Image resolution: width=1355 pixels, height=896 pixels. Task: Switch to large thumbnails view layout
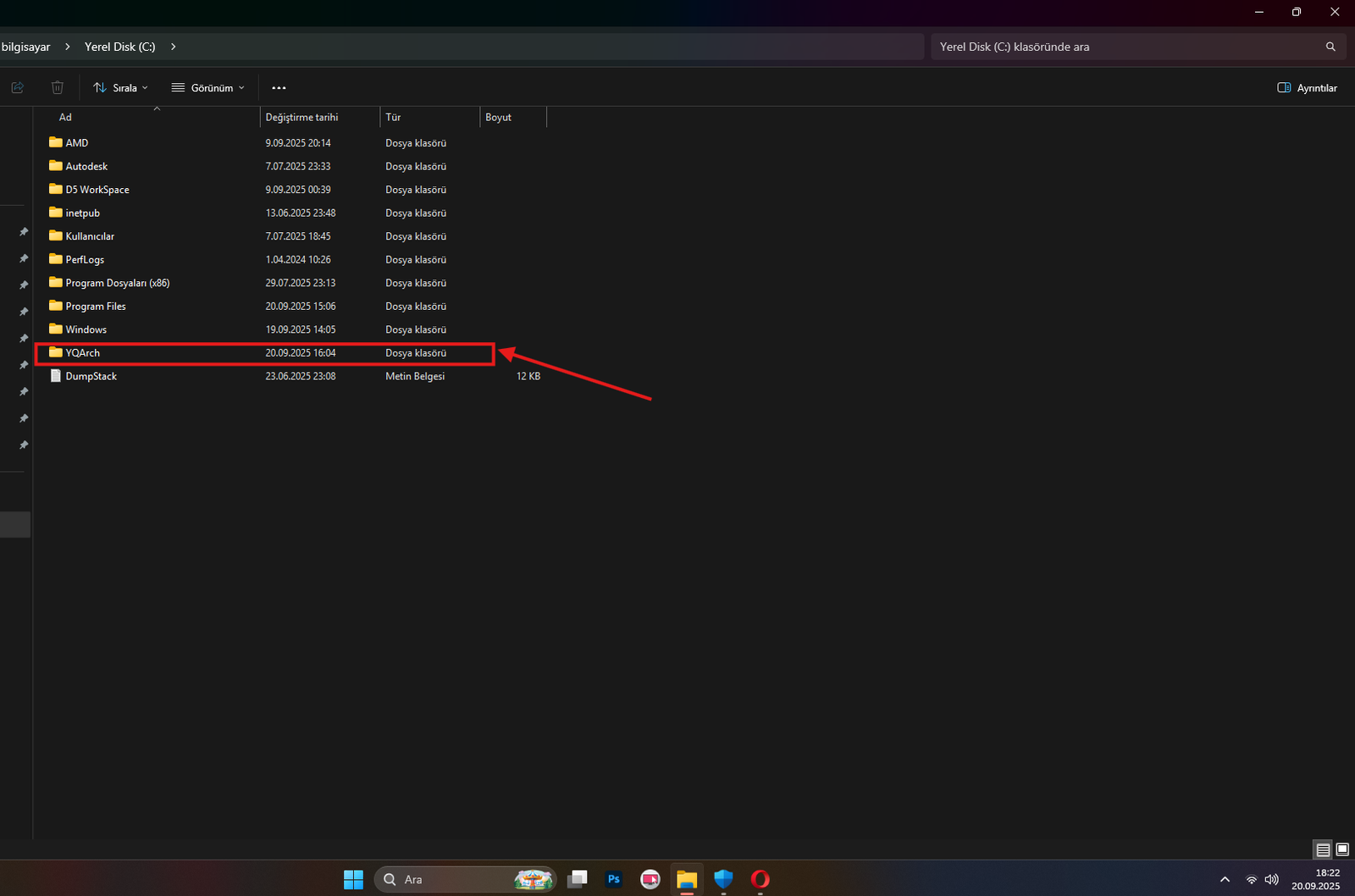(1342, 849)
